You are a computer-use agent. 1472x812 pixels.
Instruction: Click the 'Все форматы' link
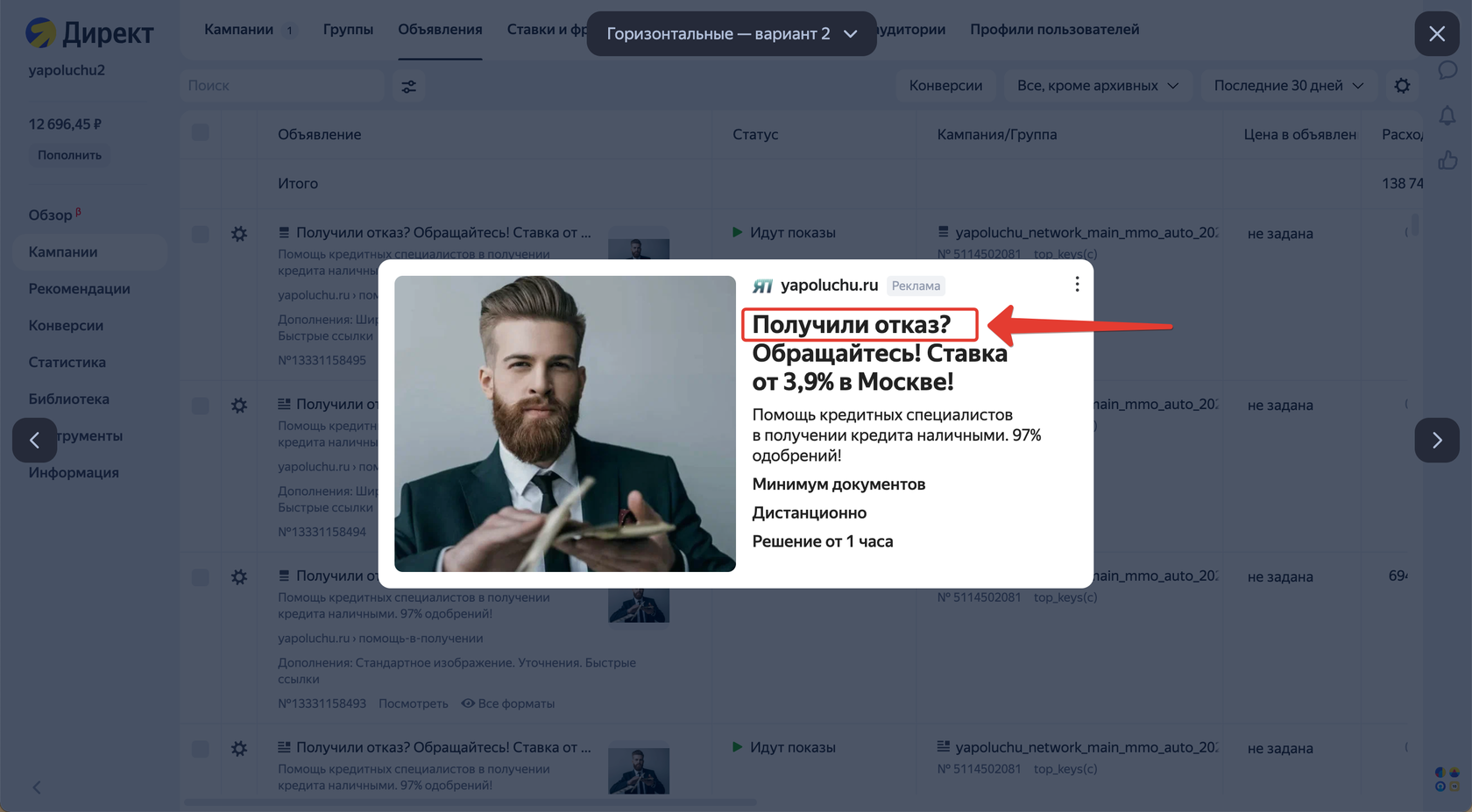[508, 703]
